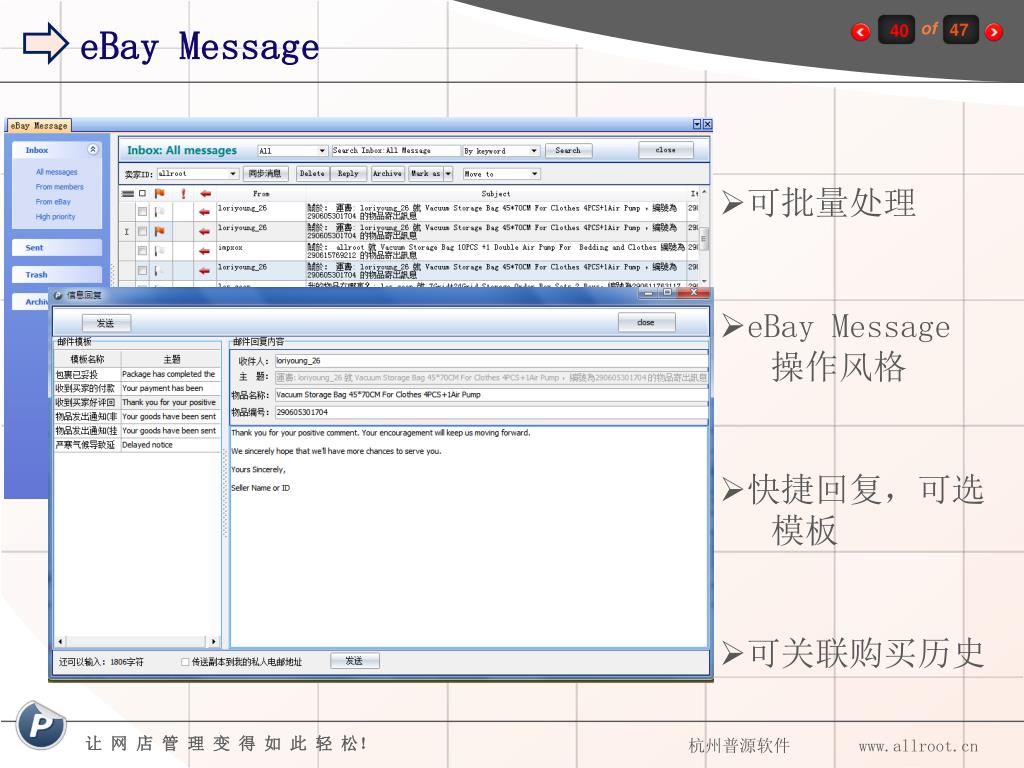This screenshot has width=1024, height=768.
Task: Click close button in the Inbox header
Action: (x=665, y=150)
